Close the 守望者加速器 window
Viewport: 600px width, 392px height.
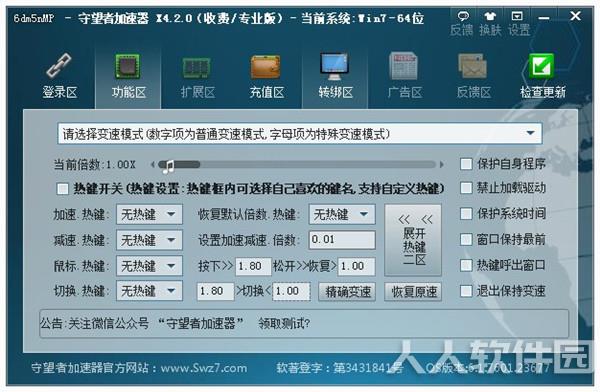pyautogui.click(x=575, y=16)
